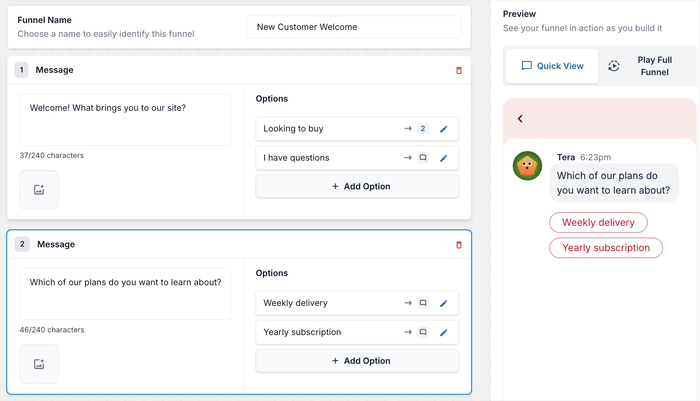Screen dimensions: 700x401
Task: Delete Message 2 with trash icon
Action: 459,244
